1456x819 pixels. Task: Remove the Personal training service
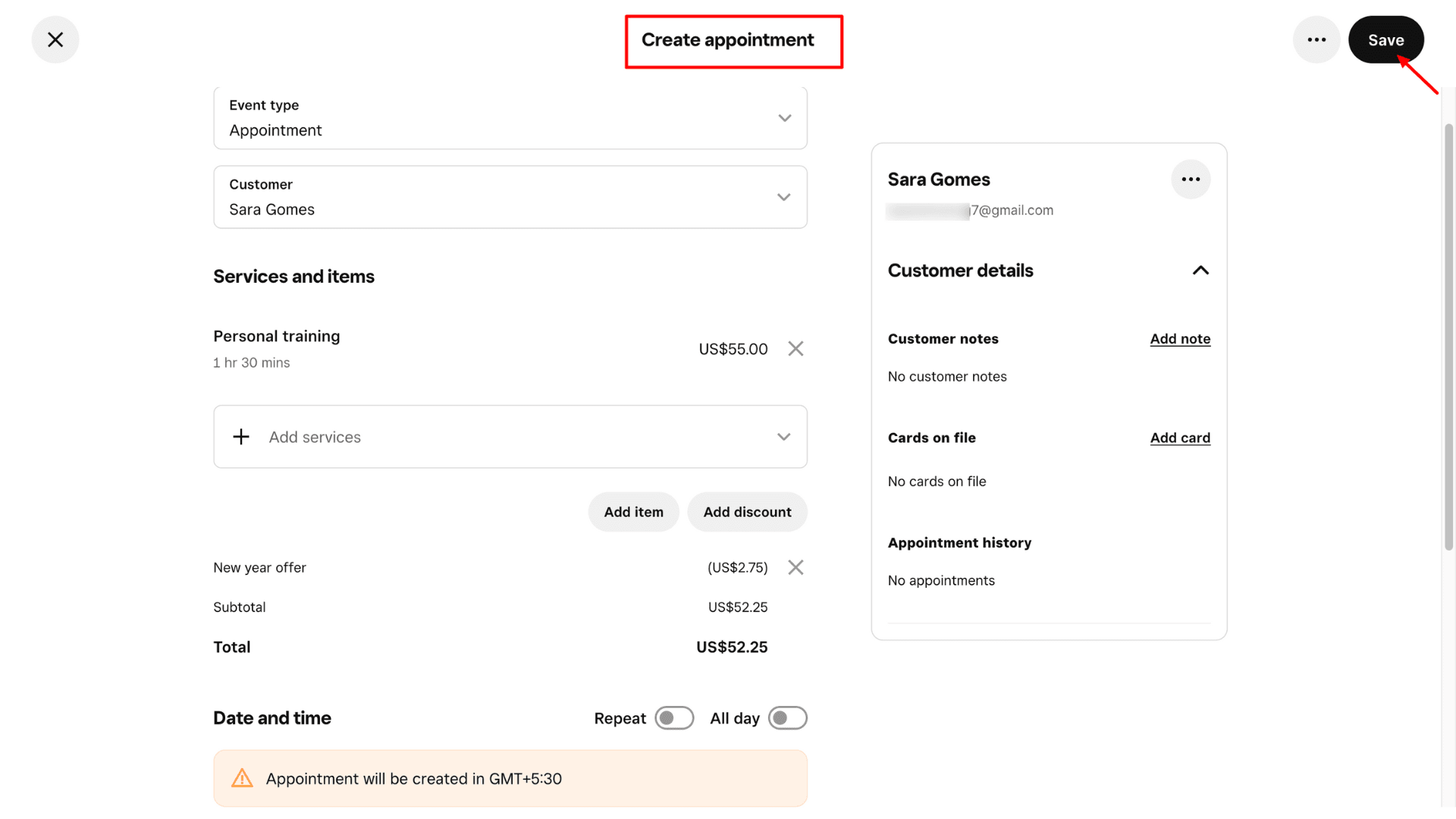point(795,349)
